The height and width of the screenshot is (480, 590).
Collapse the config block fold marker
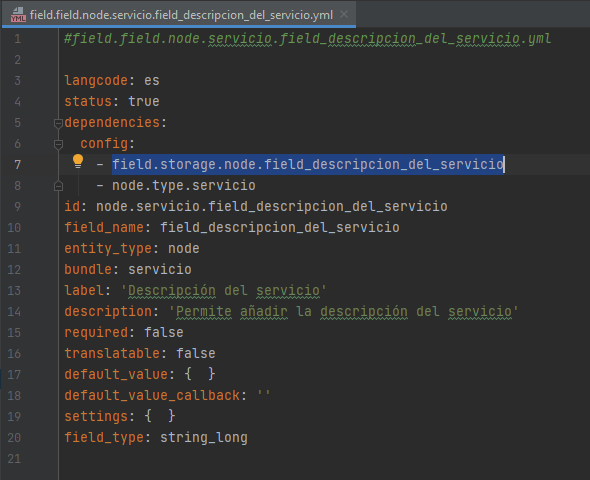(58, 144)
